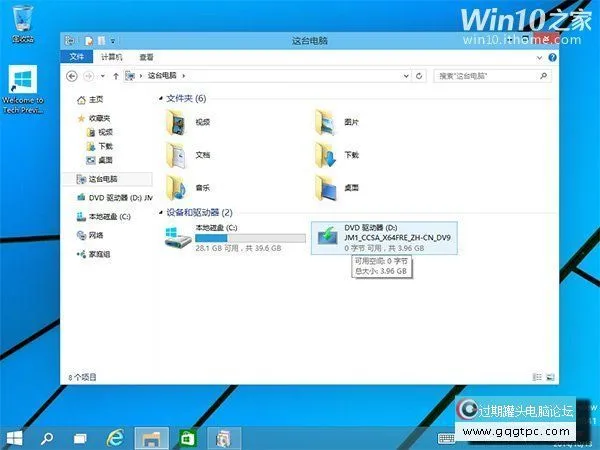The width and height of the screenshot is (600, 450).
Task: Go back with the back arrow
Action: pyautogui.click(x=72, y=76)
